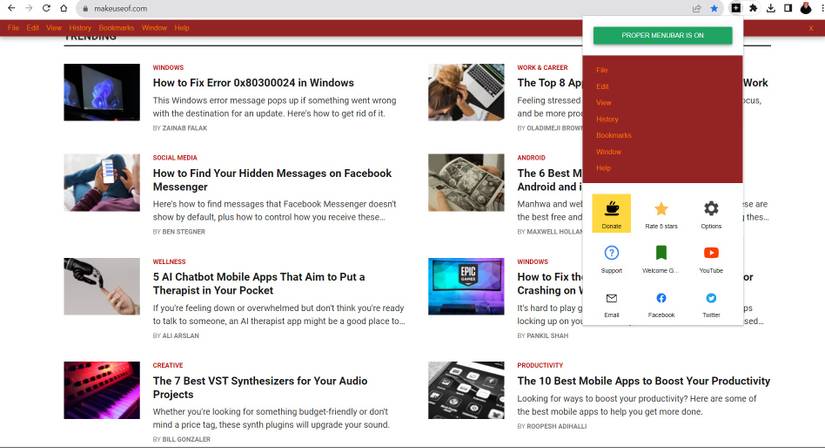Click the Facebook icon in popup
This screenshot has height=448, width=825.
click(661, 298)
